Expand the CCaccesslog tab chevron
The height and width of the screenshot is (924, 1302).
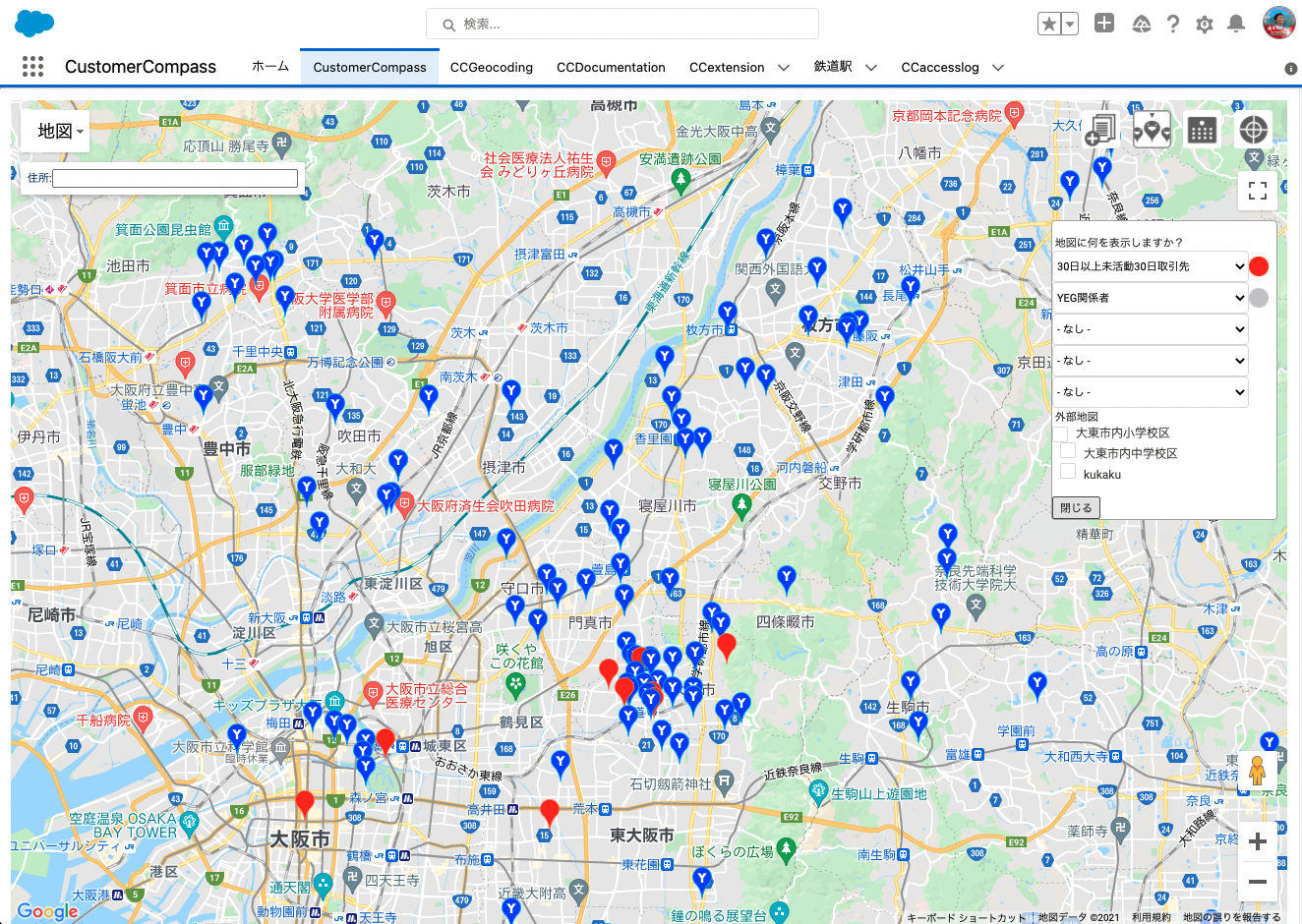click(x=998, y=68)
